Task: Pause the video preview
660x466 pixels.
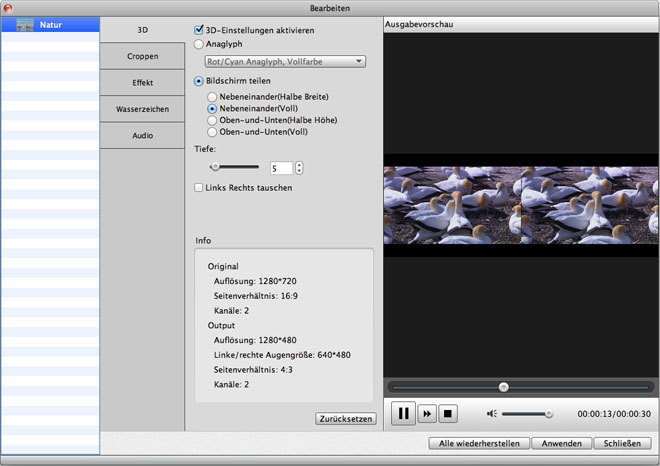Action: click(403, 413)
